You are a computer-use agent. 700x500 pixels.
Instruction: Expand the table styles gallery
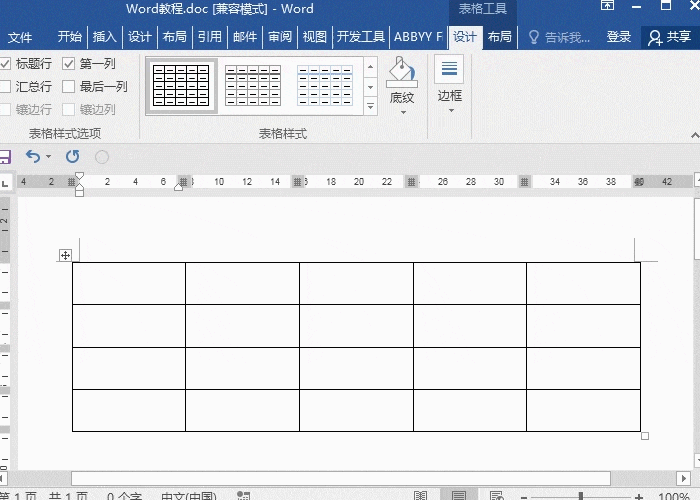[370, 106]
